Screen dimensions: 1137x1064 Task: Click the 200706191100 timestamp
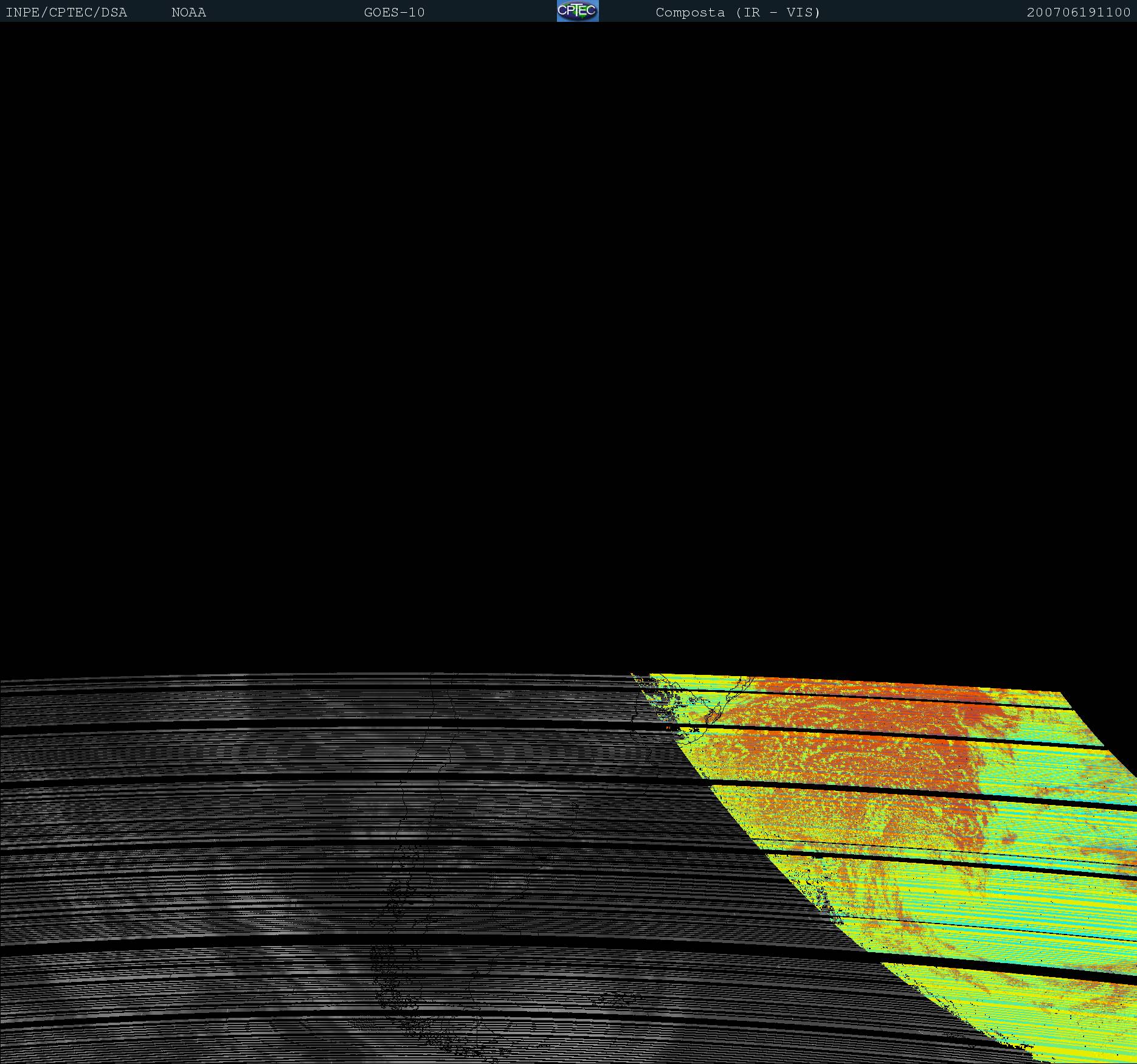pos(1078,12)
